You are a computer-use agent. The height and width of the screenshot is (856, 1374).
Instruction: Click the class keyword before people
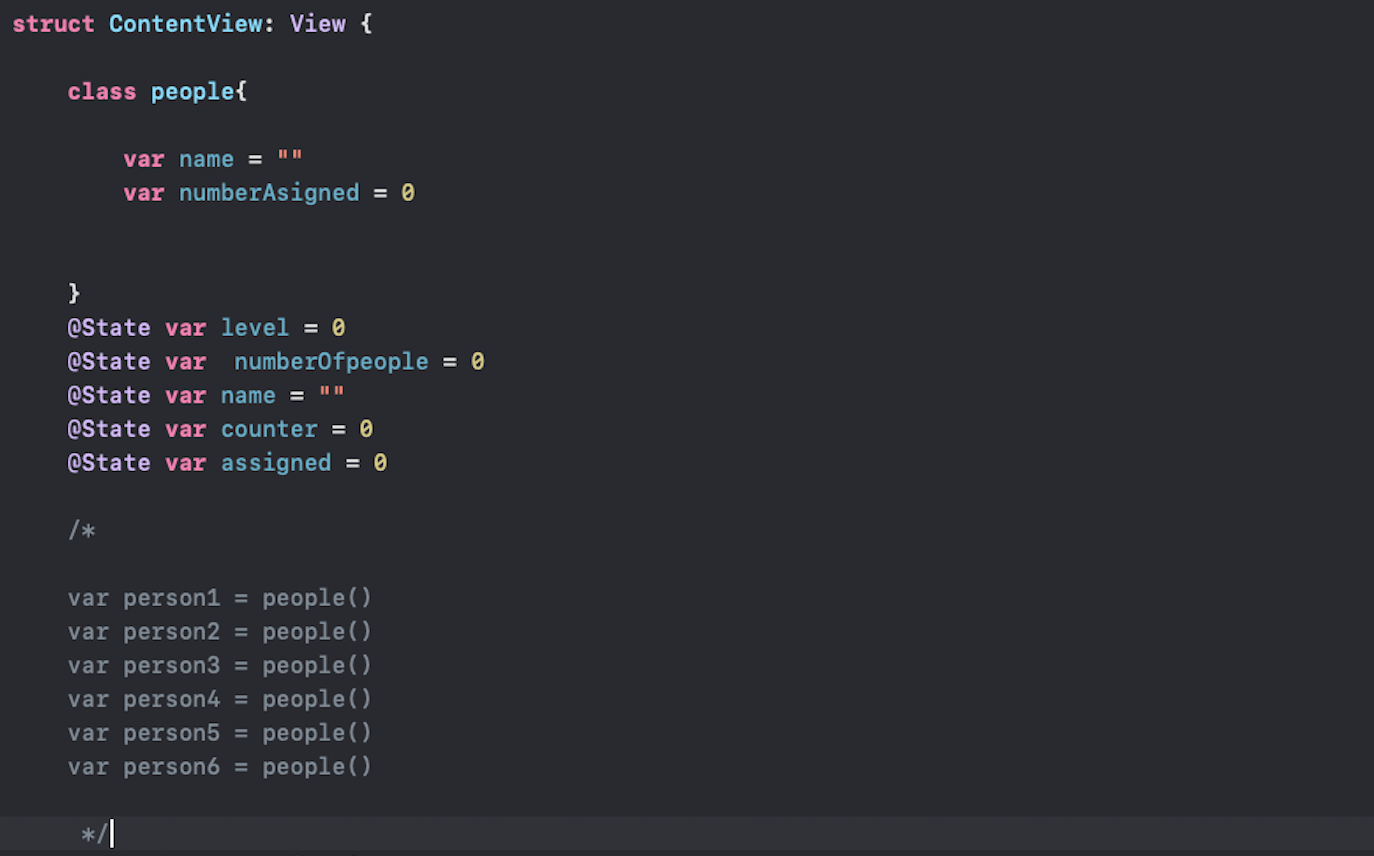click(x=101, y=91)
